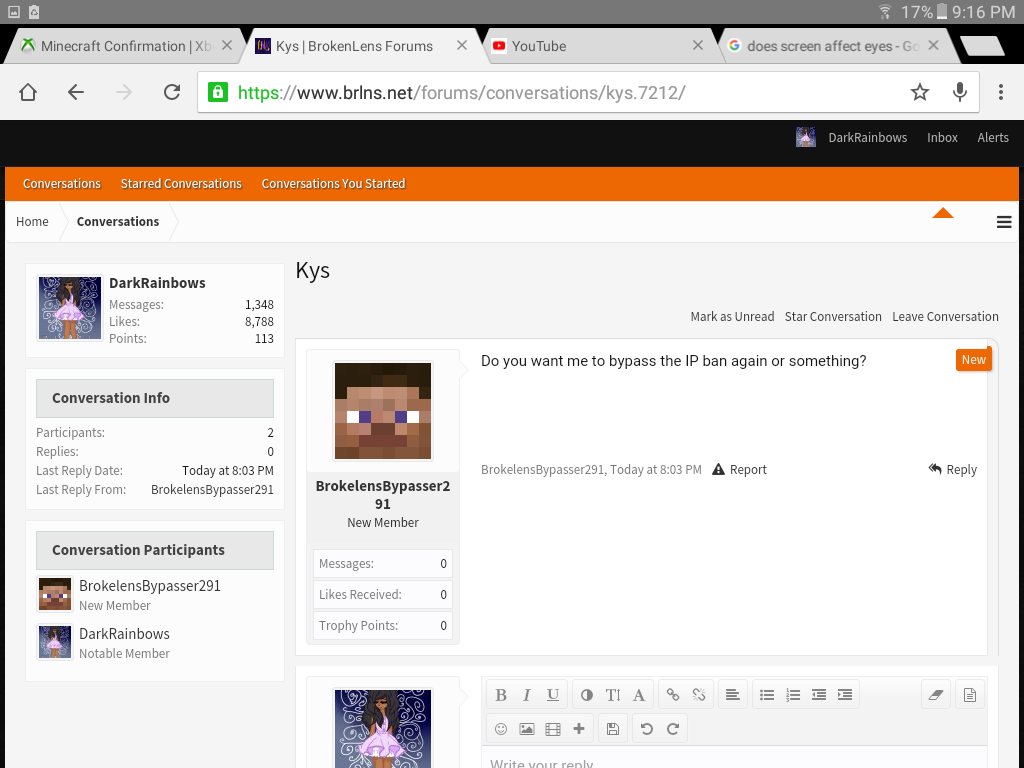
Task: Bookmark this page with the star
Action: tap(920, 92)
